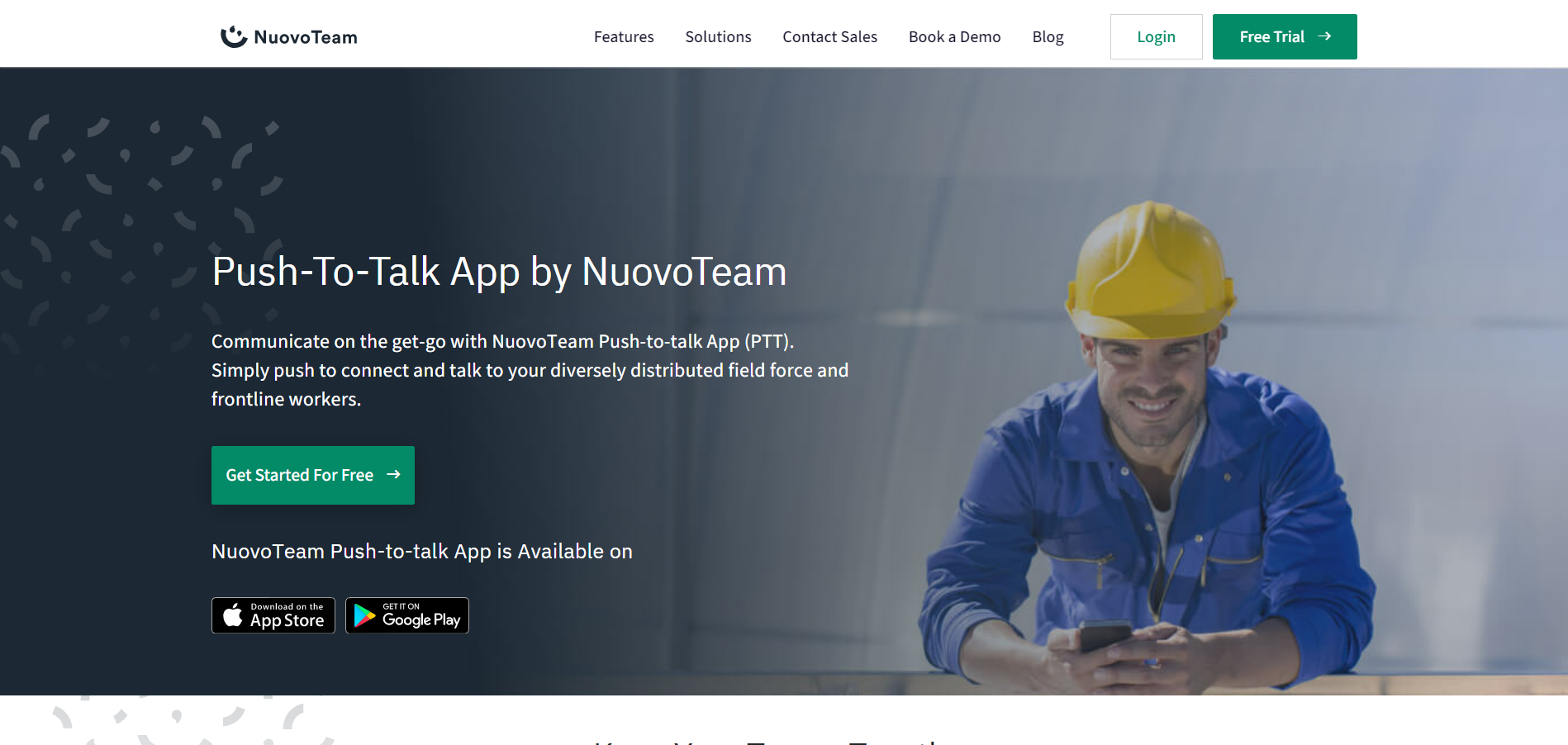
Task: Click the NuovoTeam brand name text
Action: pos(306,37)
